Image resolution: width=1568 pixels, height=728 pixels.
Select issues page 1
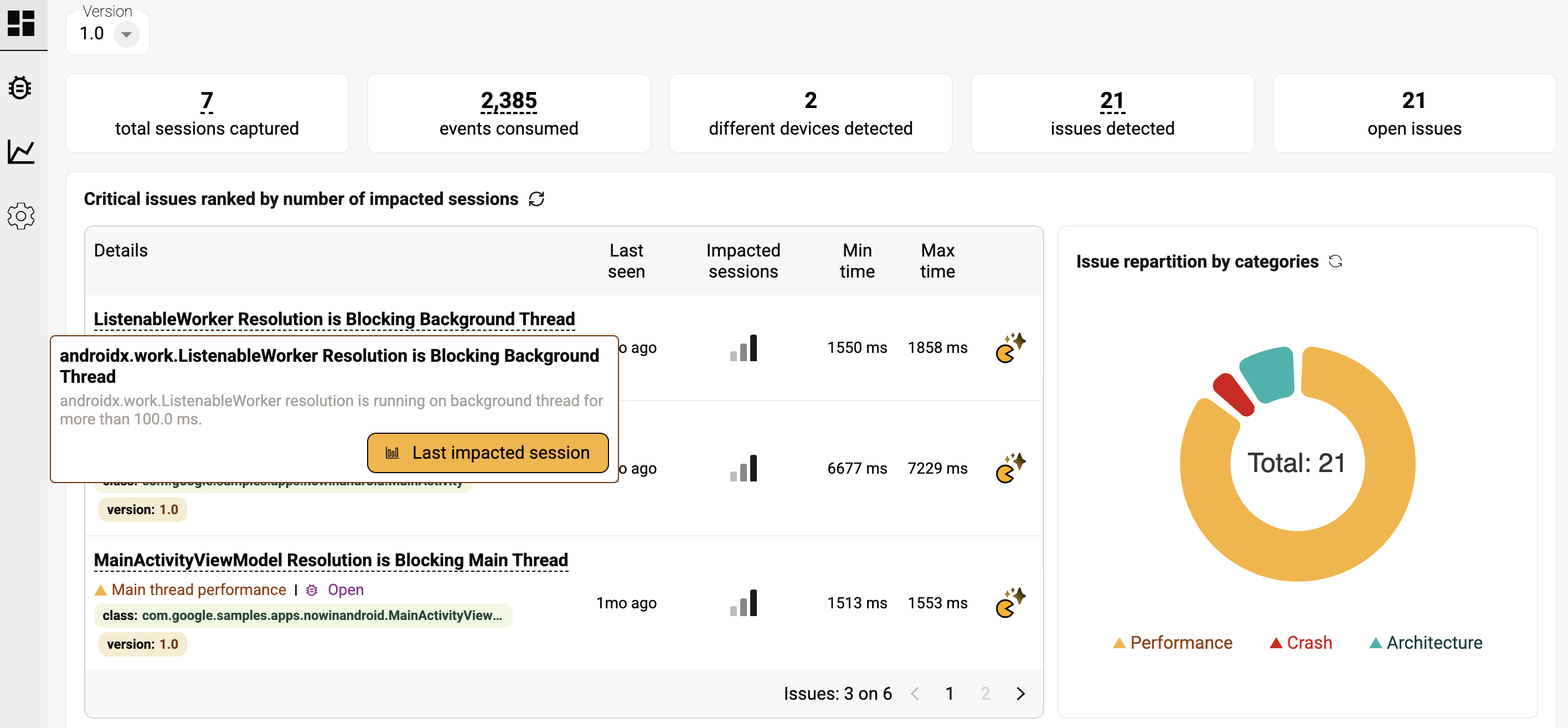(949, 693)
